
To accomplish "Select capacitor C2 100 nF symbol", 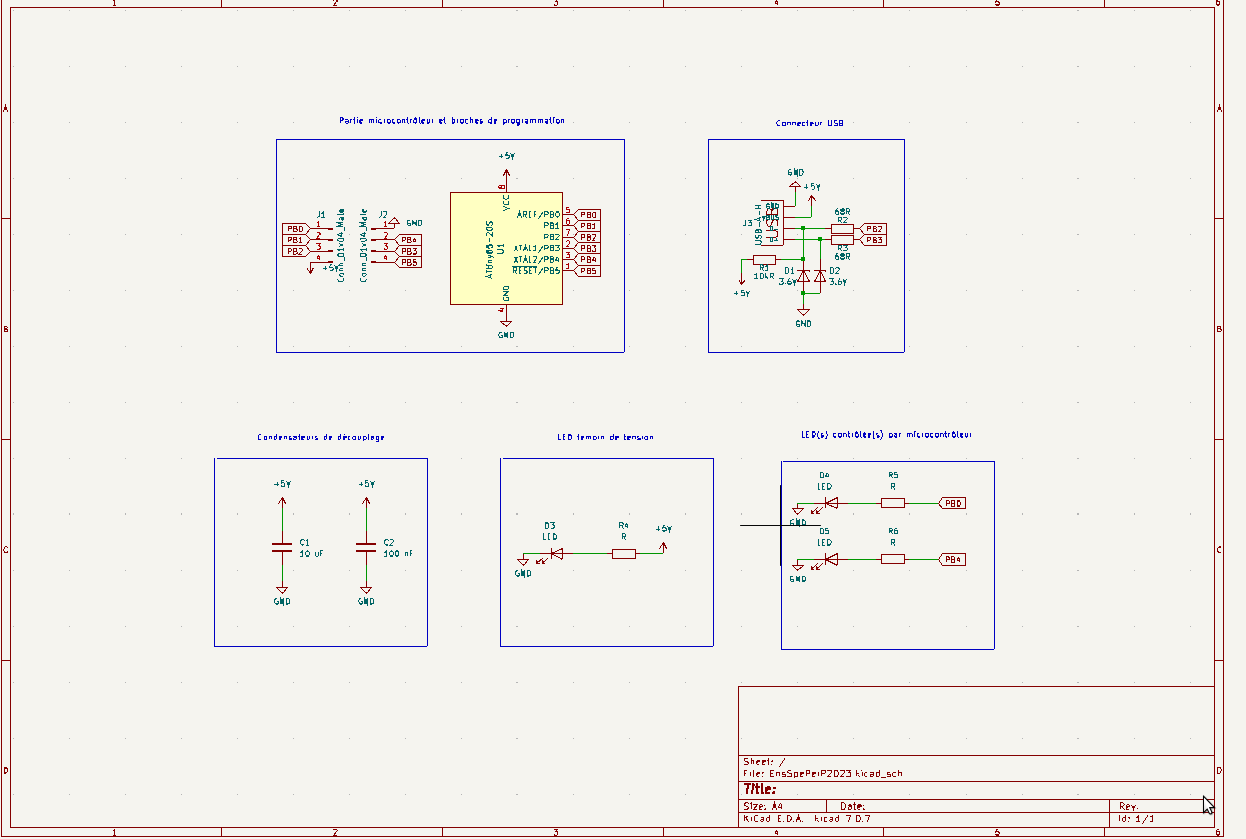I will [x=366, y=547].
